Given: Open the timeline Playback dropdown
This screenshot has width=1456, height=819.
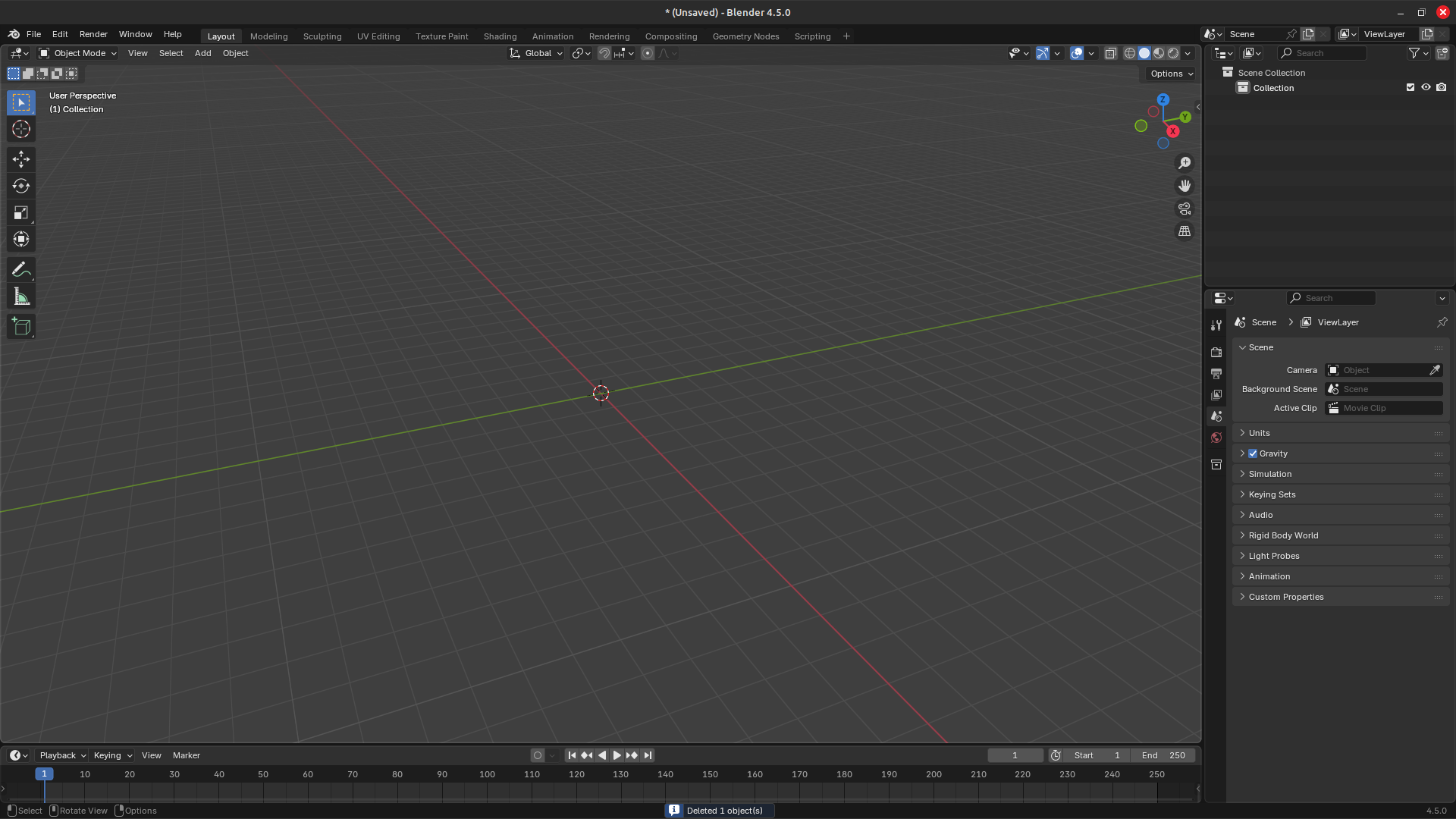Looking at the screenshot, I should pyautogui.click(x=62, y=755).
